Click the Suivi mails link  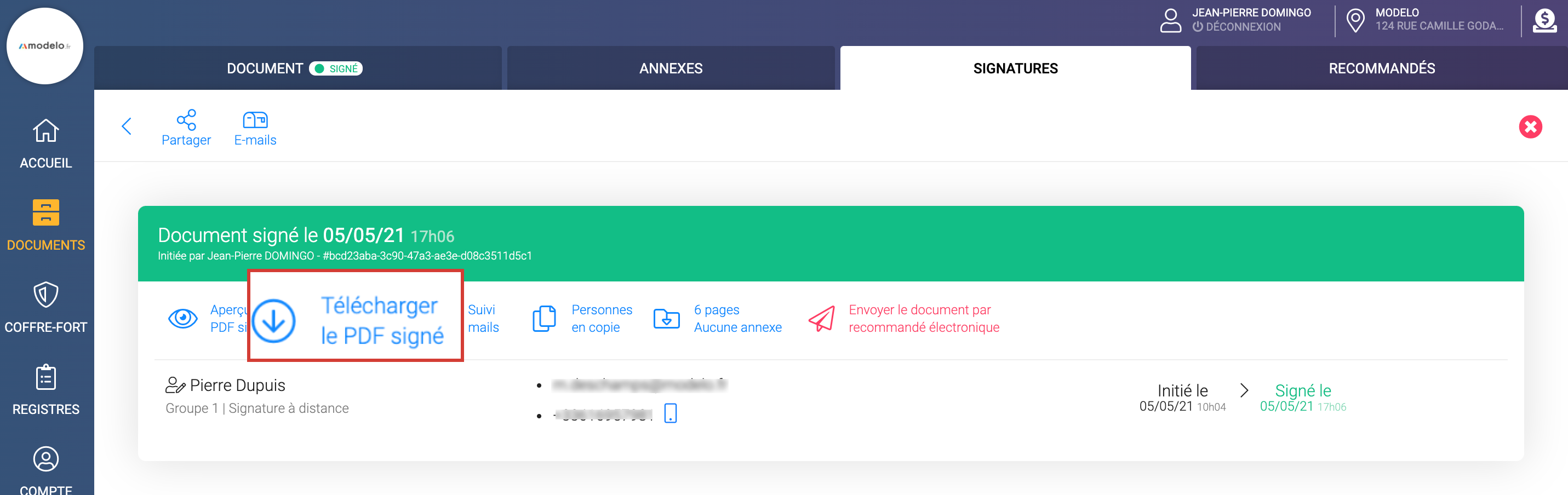483,319
